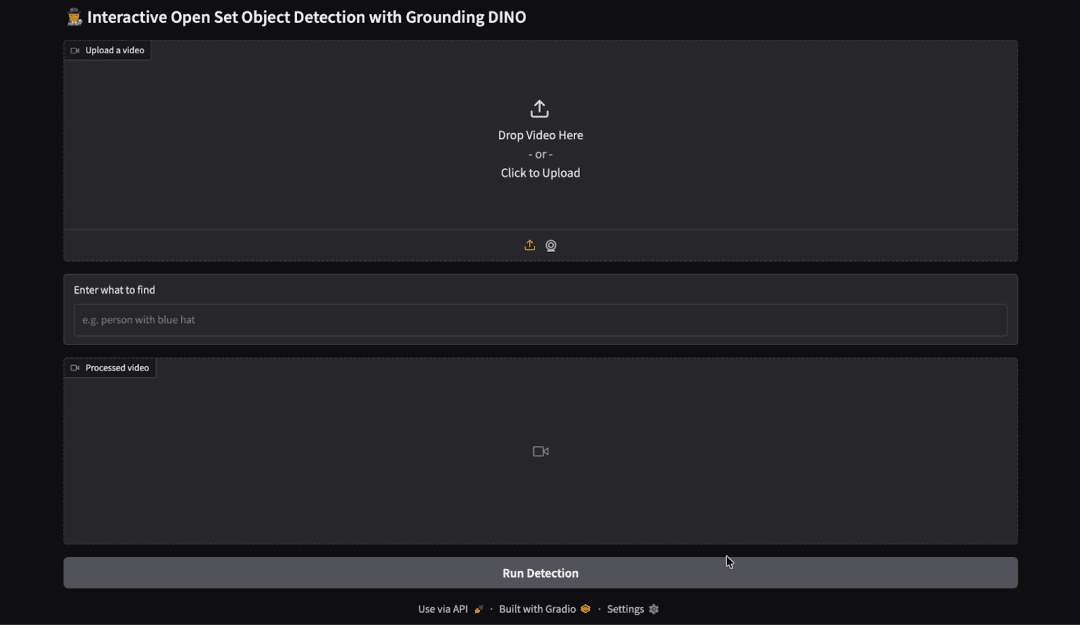Click the rocket icon beside Use via API
This screenshot has height=625, width=1080.
point(479,609)
